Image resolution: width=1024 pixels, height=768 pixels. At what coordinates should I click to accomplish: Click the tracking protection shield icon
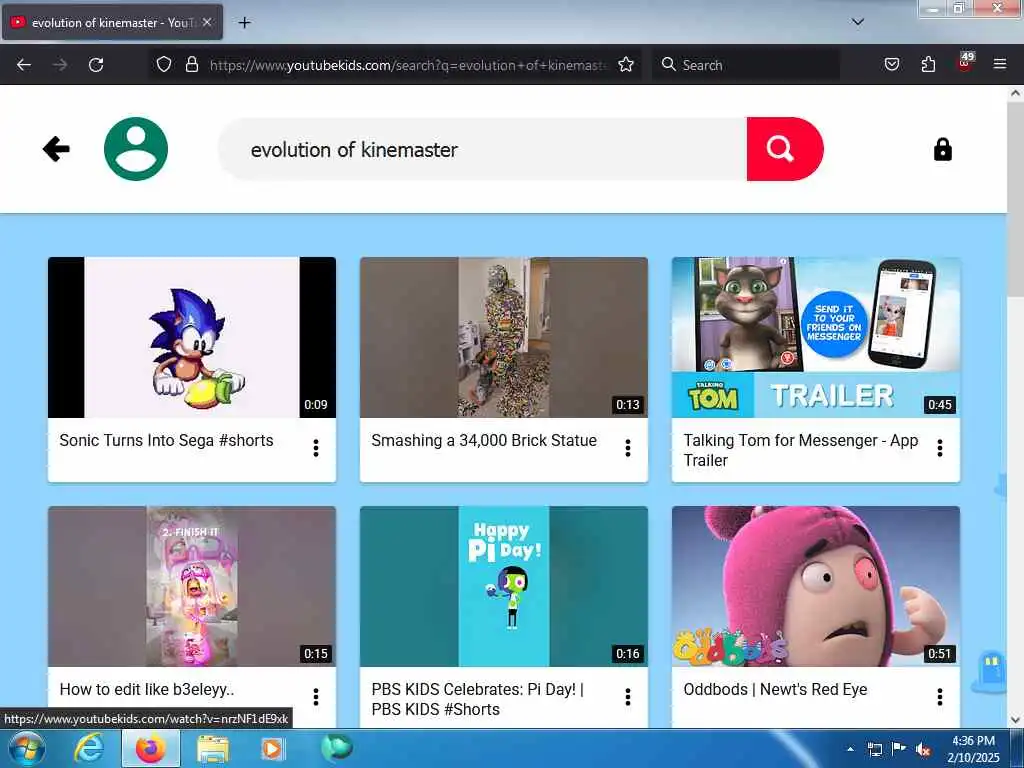pyautogui.click(x=164, y=64)
